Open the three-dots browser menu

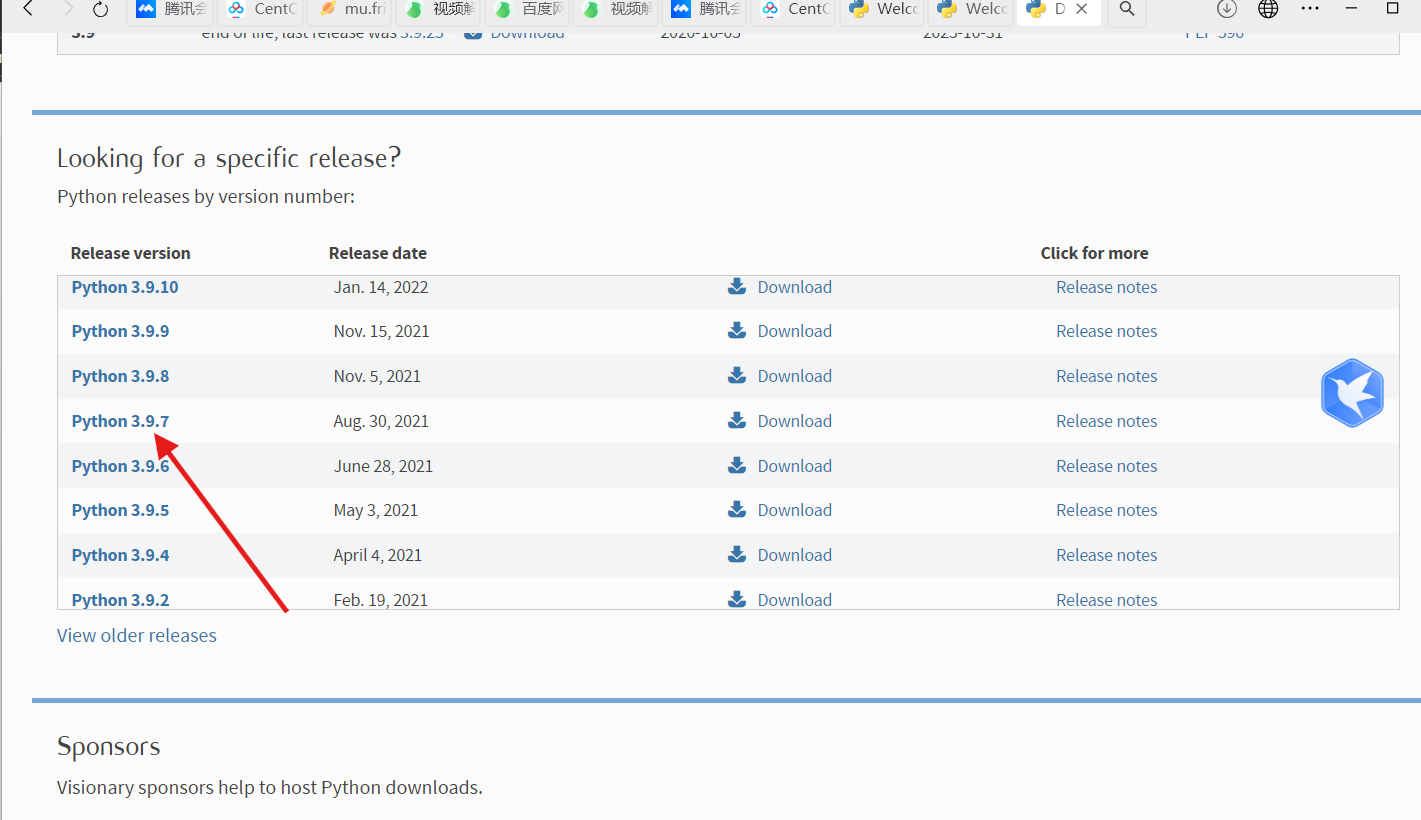[1310, 9]
